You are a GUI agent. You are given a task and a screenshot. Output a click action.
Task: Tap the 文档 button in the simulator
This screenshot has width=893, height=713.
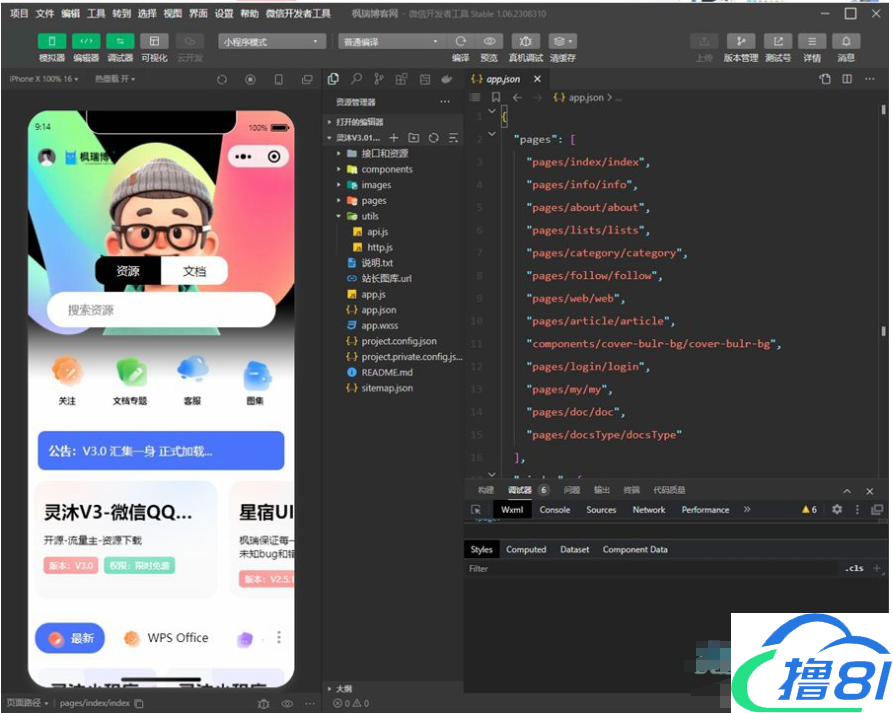coord(194,271)
